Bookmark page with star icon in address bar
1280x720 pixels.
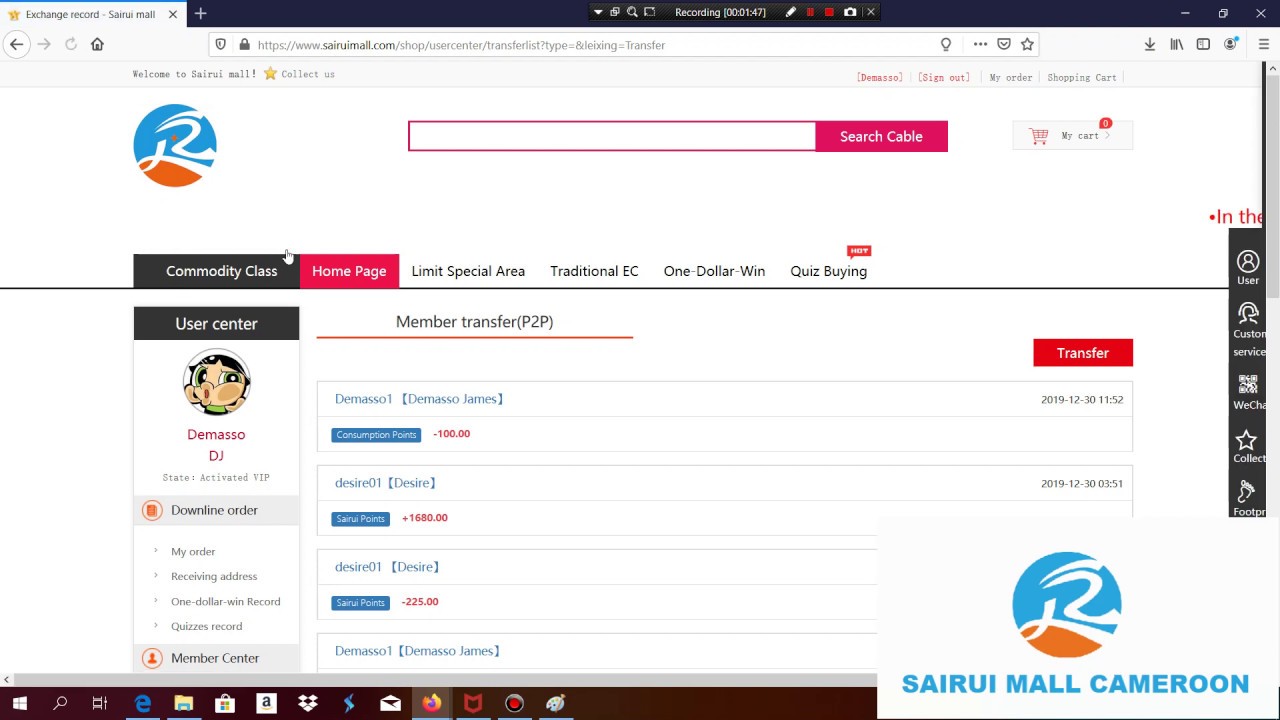pyautogui.click(x=1027, y=44)
